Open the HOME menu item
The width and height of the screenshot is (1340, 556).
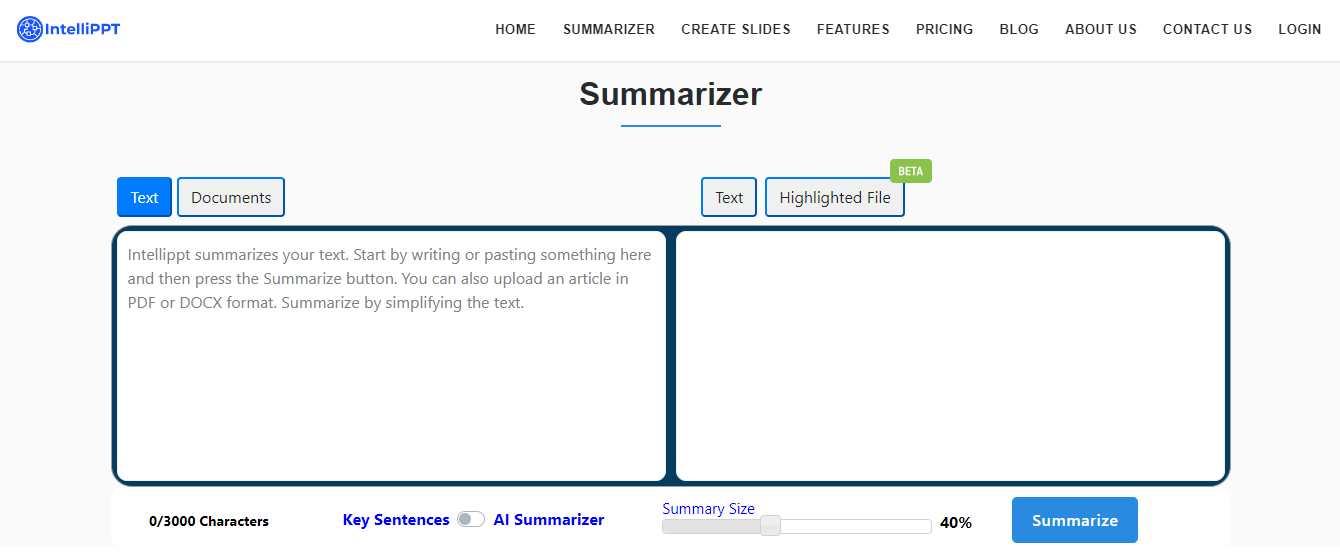click(515, 29)
